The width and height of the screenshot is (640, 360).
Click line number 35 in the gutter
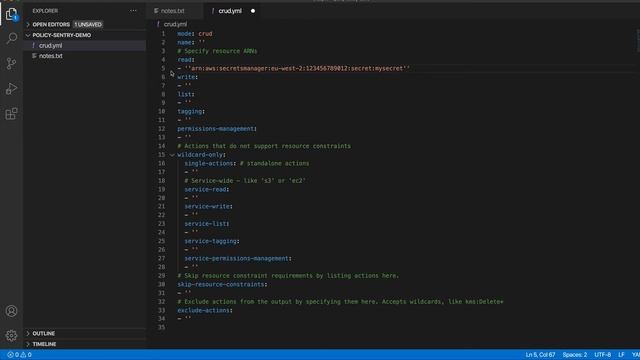(x=162, y=327)
